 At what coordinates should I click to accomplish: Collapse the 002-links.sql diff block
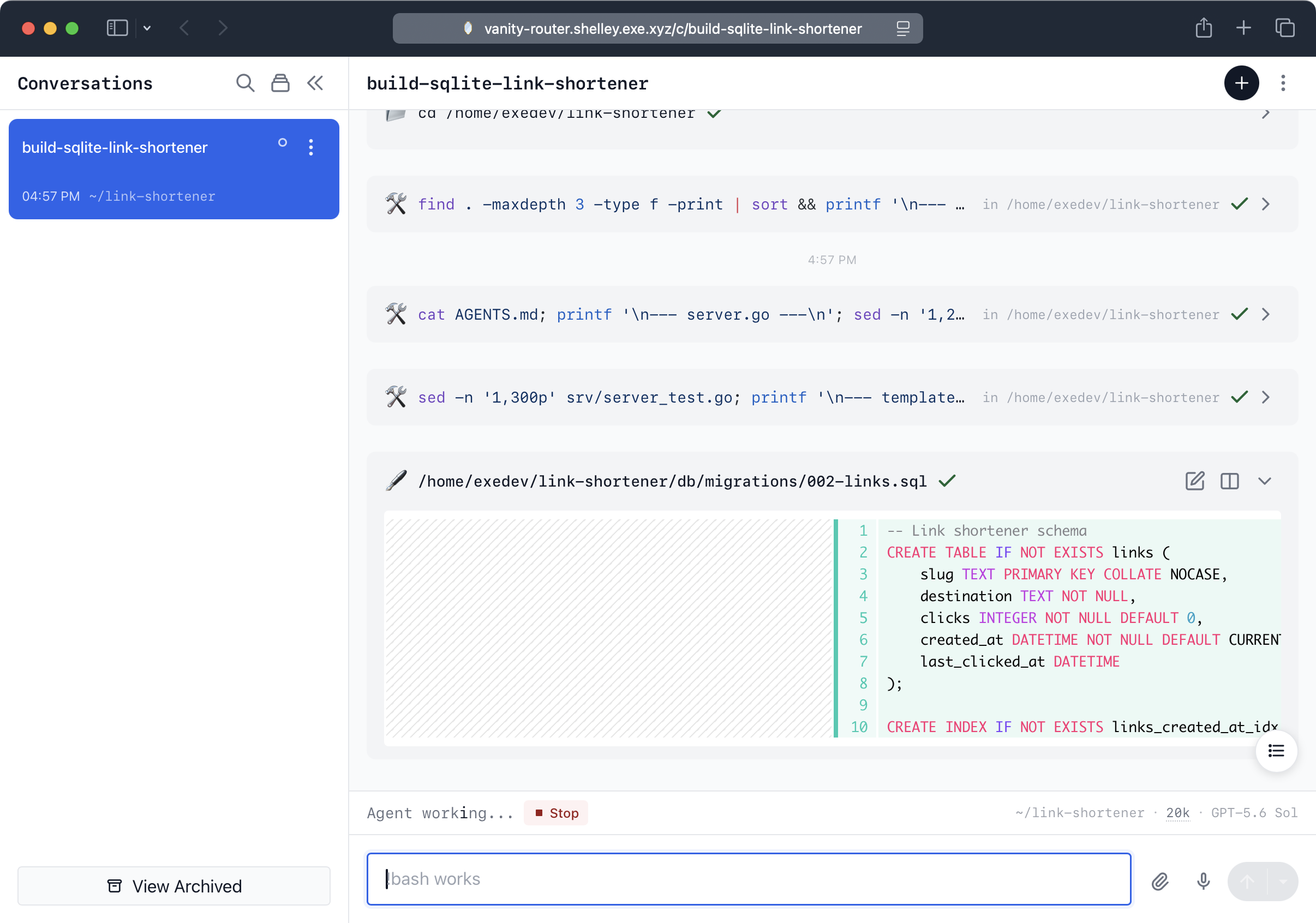[x=1265, y=481]
